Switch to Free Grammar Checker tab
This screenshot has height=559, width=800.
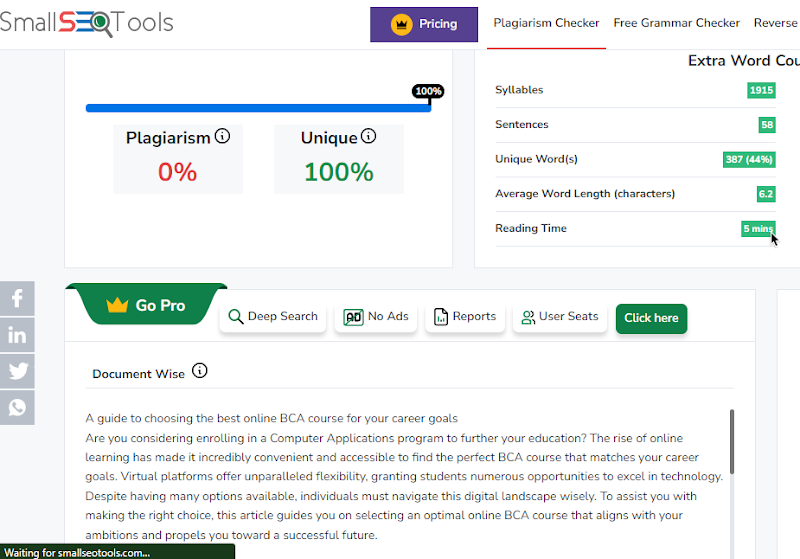tap(677, 23)
